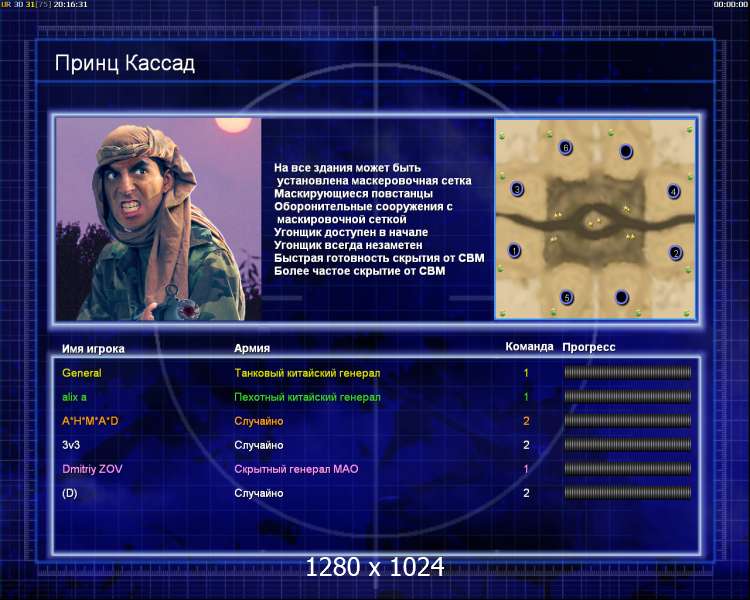Click Танковый китайский генерал army label
Screen dimensions: 750x600
307,373
